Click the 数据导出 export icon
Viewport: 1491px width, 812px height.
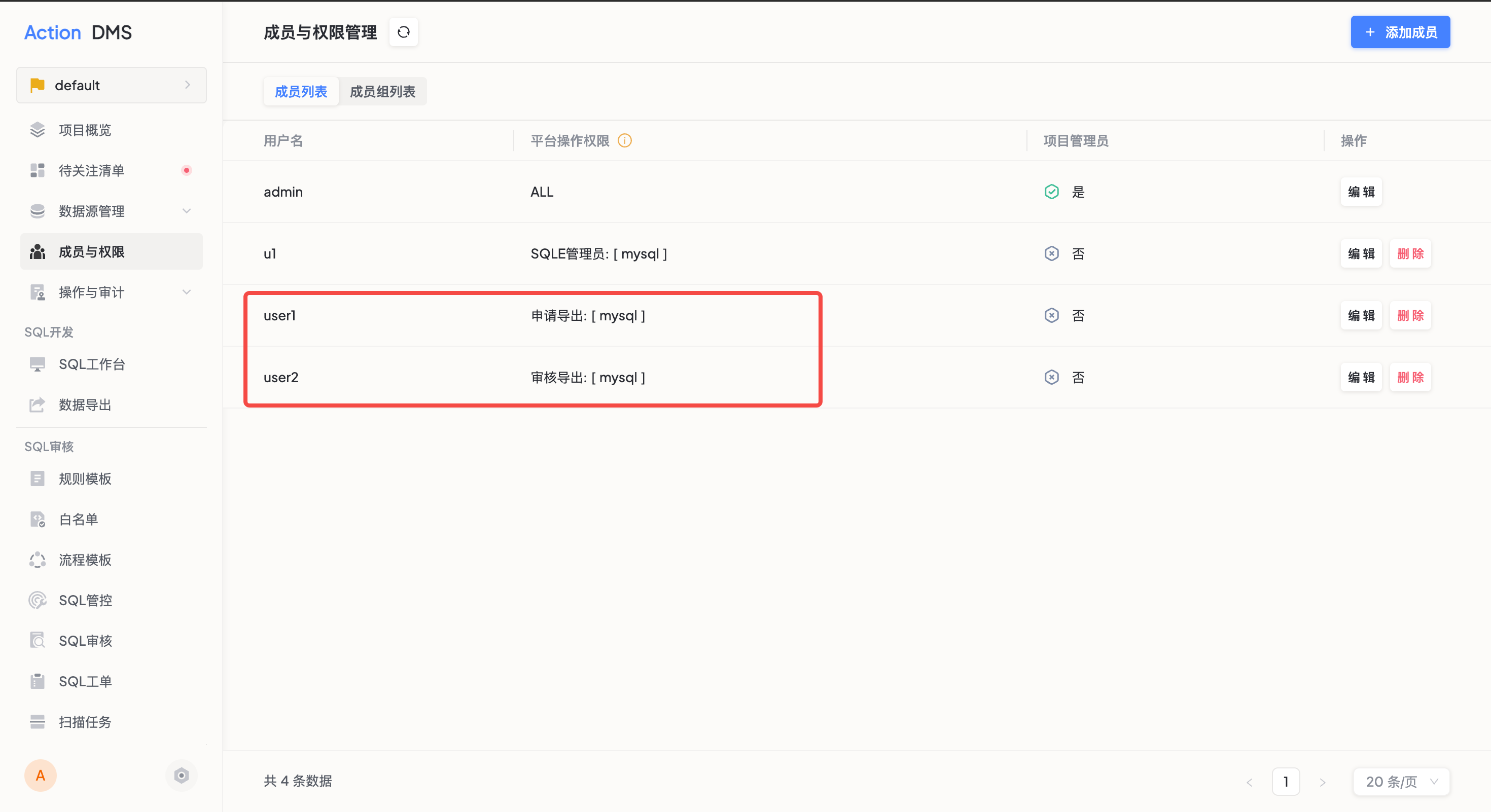[38, 405]
